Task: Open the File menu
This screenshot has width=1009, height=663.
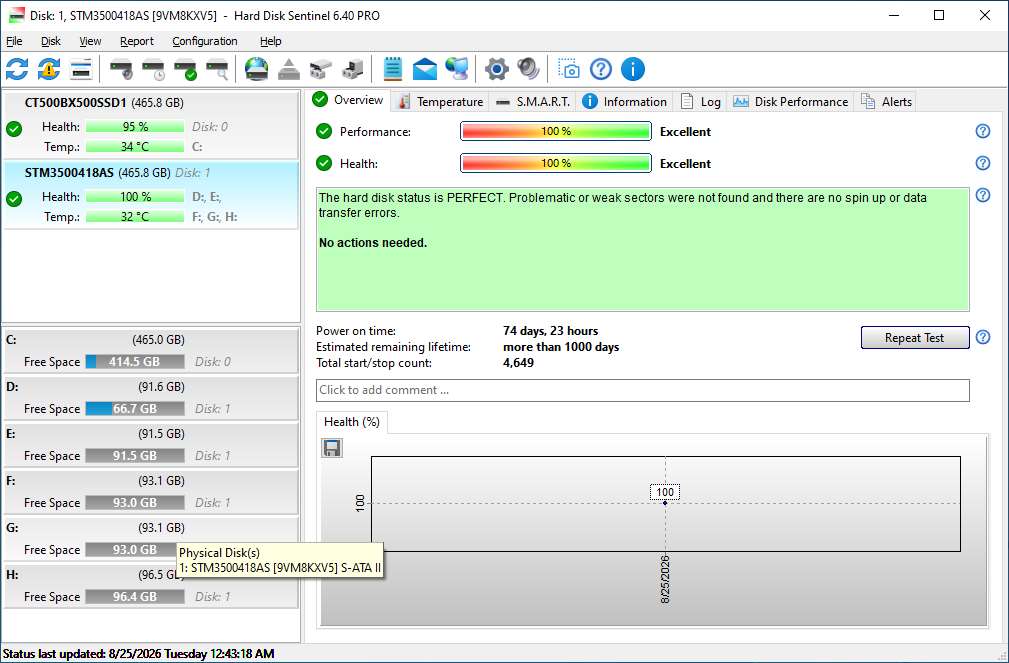Action: click(x=14, y=41)
